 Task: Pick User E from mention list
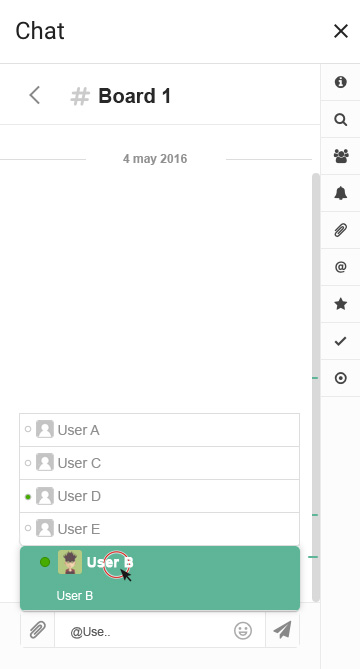pyautogui.click(x=160, y=529)
